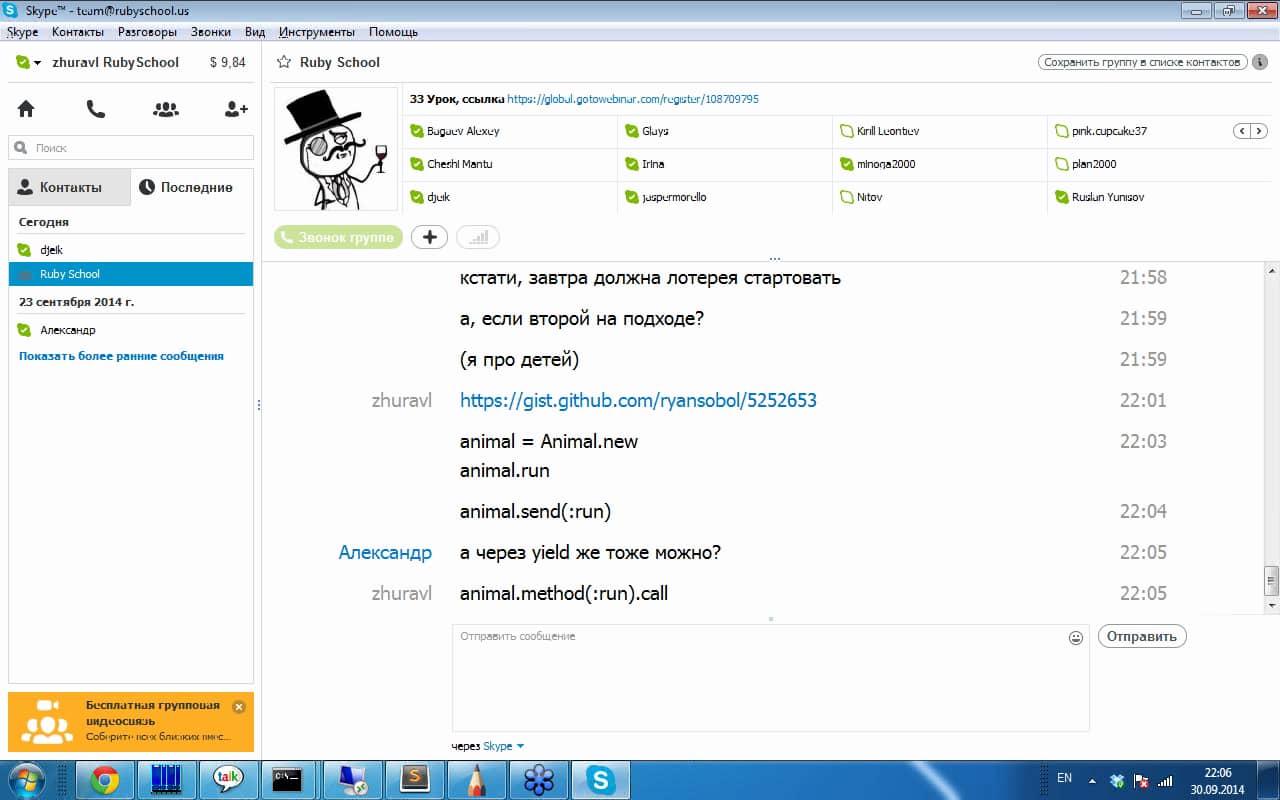Open the Звонки menu
1280x800 pixels.
pyautogui.click(x=211, y=32)
